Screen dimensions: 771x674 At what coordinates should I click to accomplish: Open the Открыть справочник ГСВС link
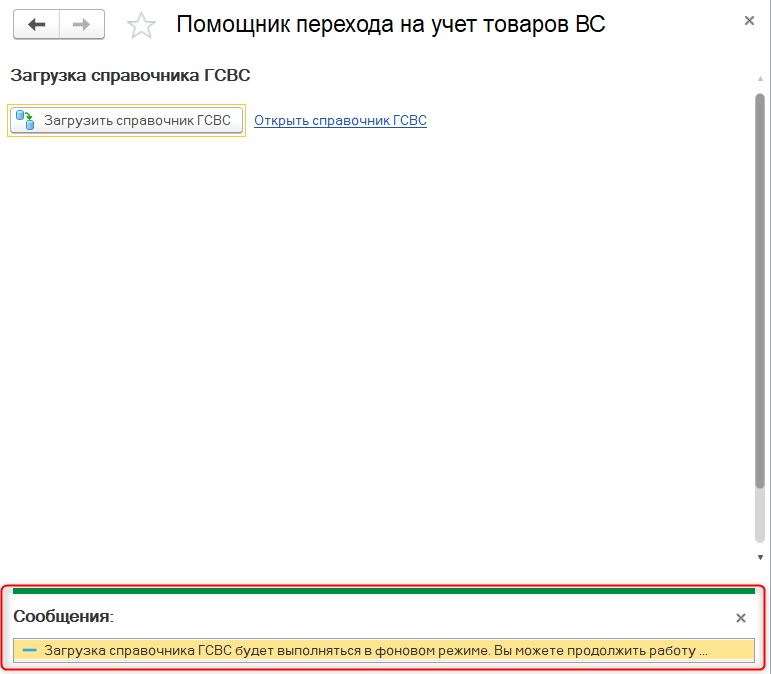[340, 120]
